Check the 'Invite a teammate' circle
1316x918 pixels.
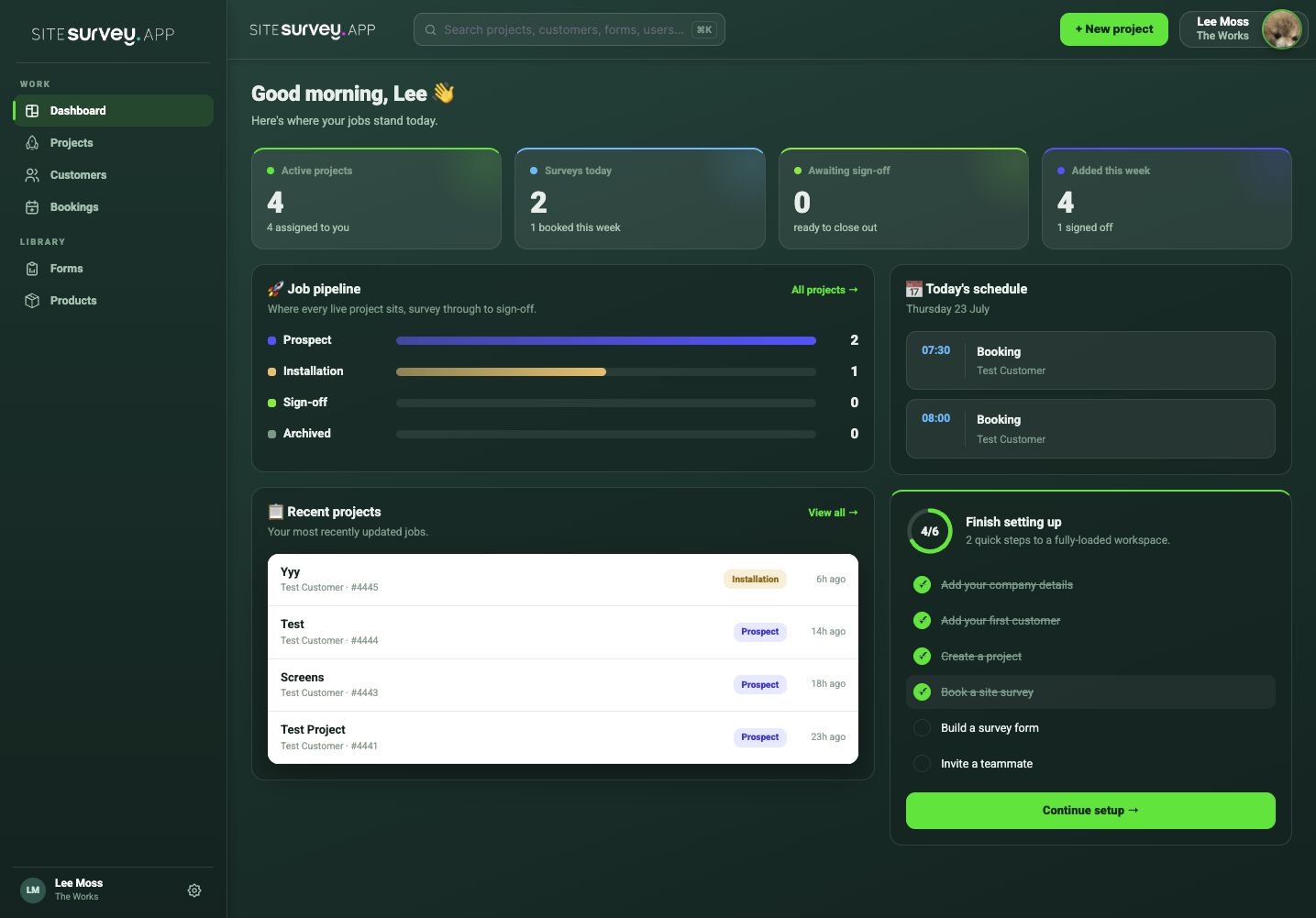coord(923,764)
